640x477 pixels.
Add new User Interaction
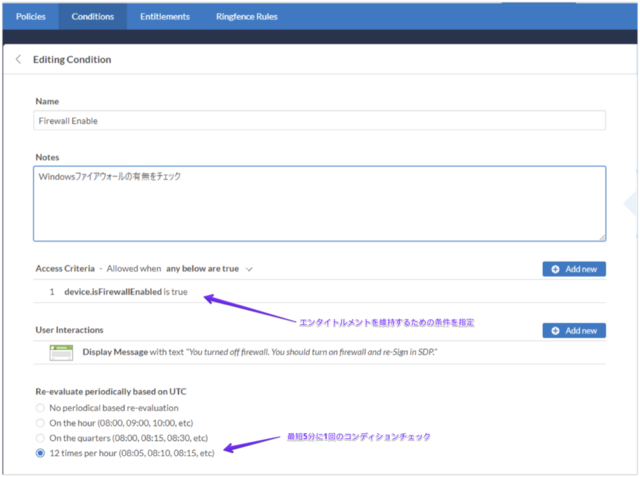coord(574,331)
